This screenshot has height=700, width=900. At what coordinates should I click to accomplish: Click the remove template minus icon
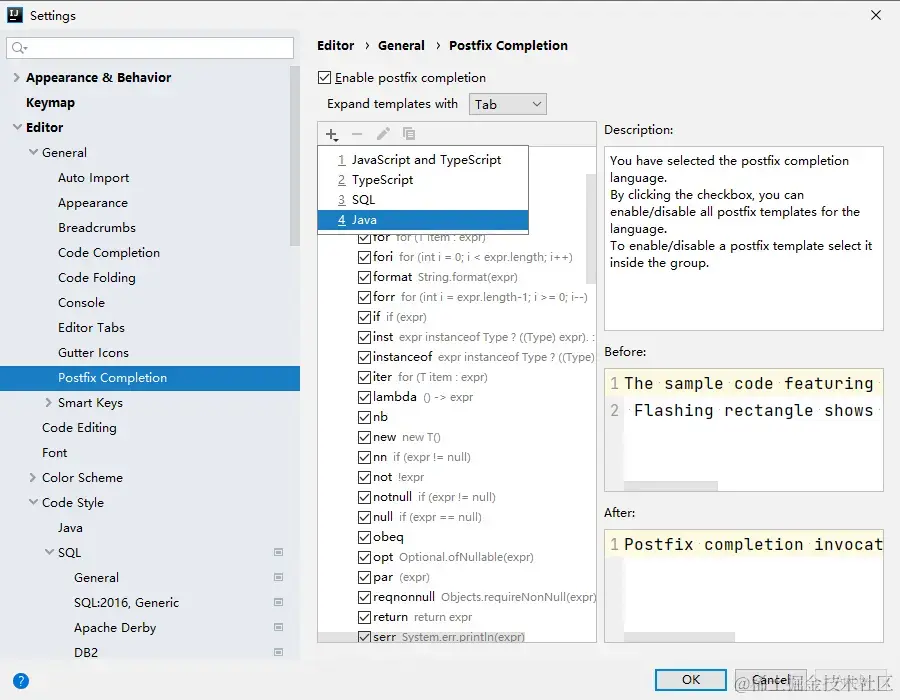357,134
